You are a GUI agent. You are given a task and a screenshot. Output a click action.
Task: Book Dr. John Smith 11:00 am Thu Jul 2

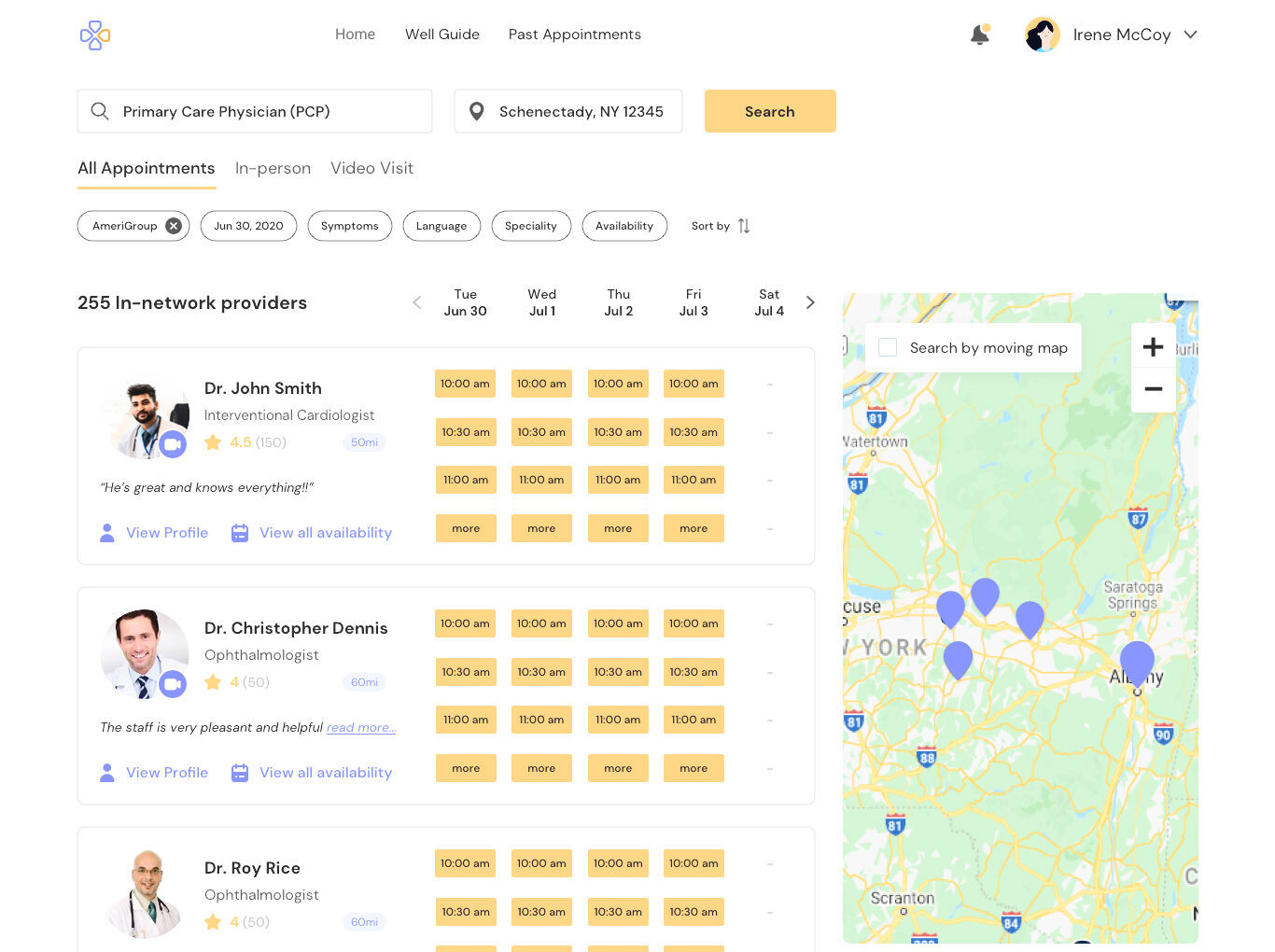tap(618, 480)
